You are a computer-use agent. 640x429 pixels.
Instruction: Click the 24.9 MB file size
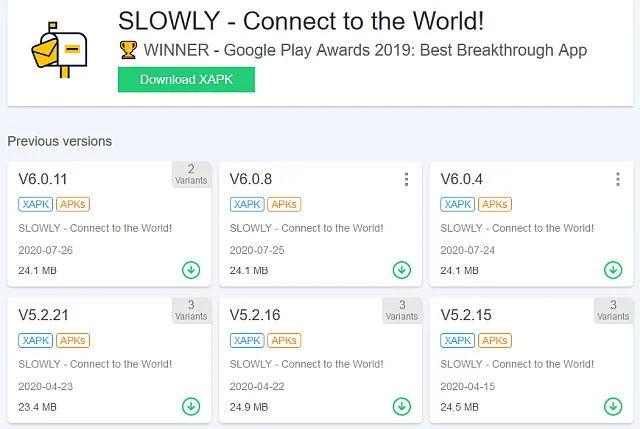click(x=249, y=407)
